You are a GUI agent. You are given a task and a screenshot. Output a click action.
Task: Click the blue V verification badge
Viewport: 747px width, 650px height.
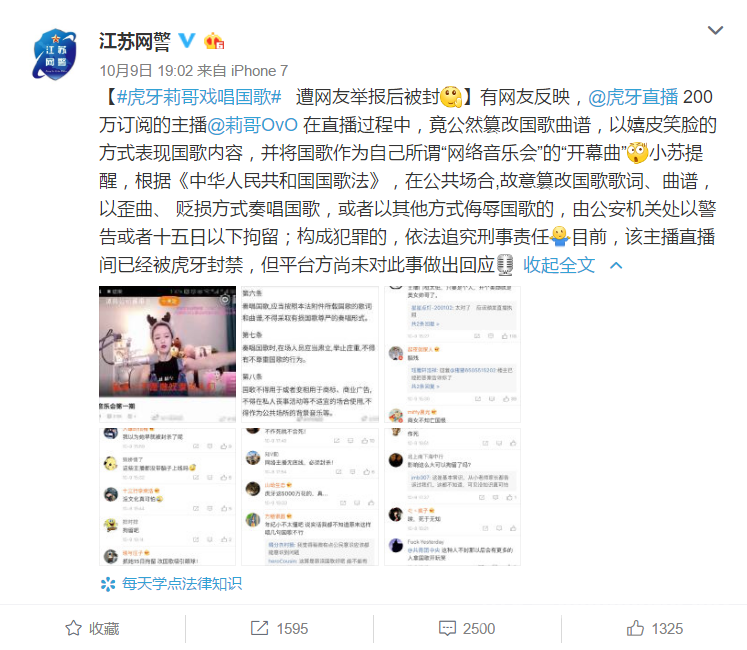point(187,40)
